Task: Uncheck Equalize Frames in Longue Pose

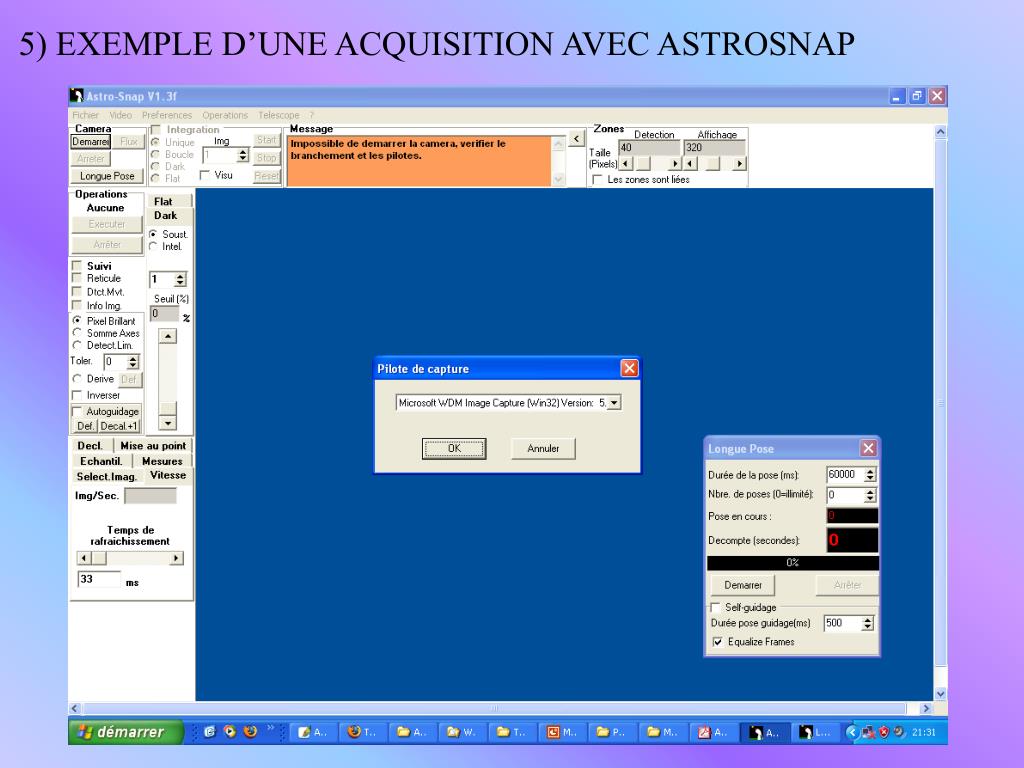Action: (717, 642)
